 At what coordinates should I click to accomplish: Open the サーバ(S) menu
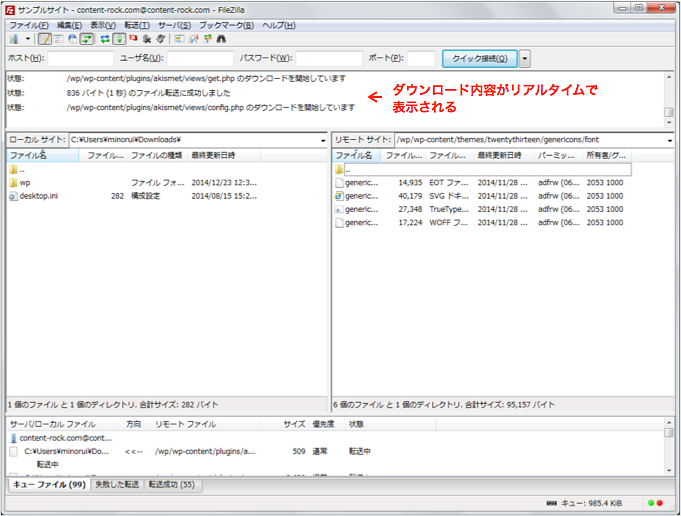pyautogui.click(x=174, y=25)
